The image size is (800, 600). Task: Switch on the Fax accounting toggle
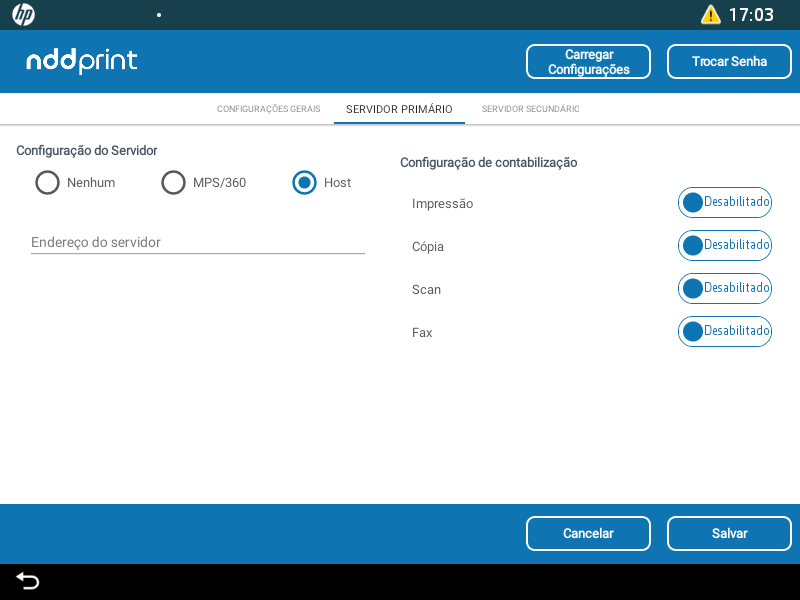pyautogui.click(x=724, y=331)
